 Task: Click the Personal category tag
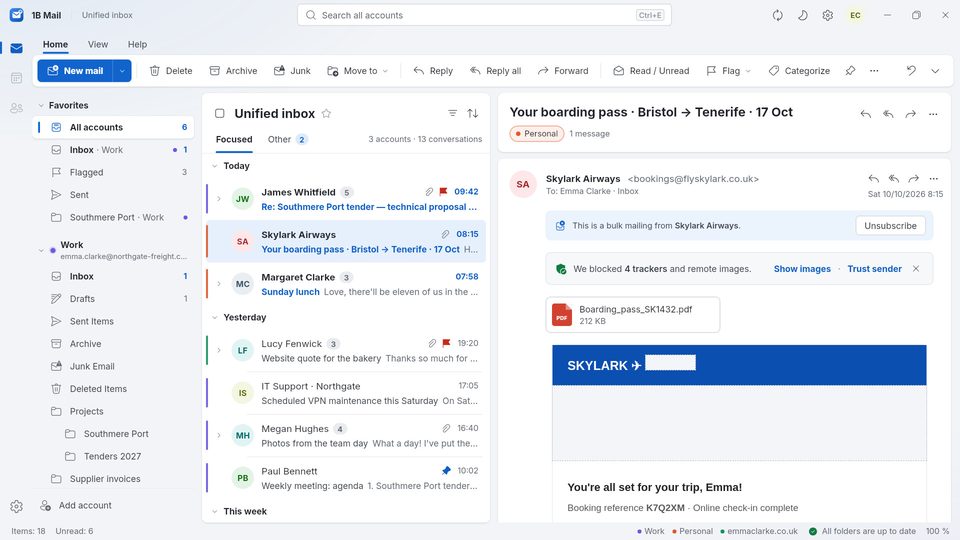pyautogui.click(x=537, y=133)
